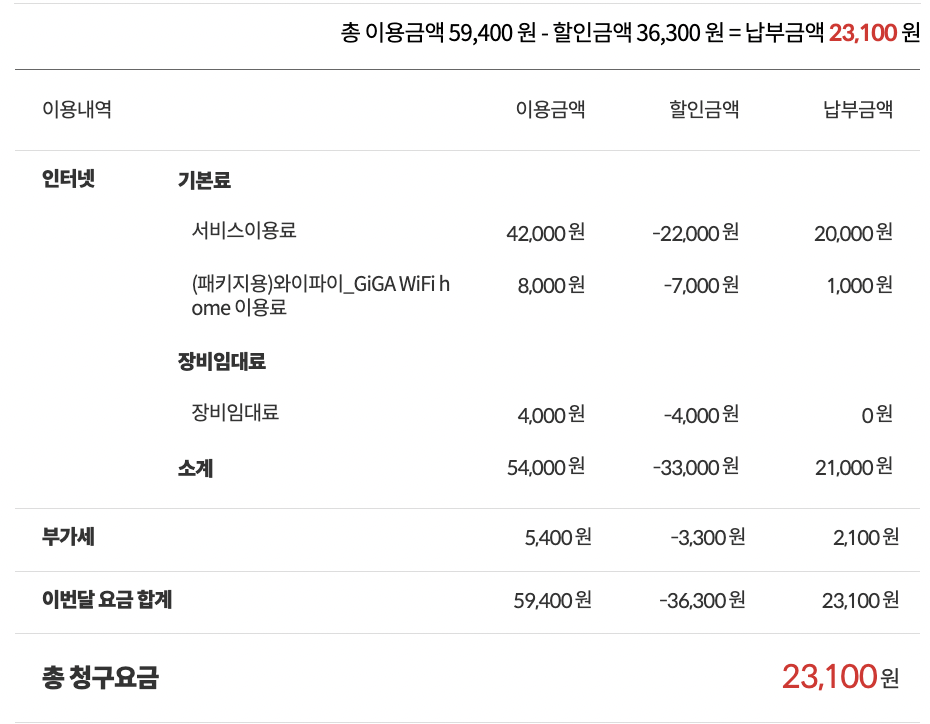The image size is (930, 724).
Task: Click the 총 청구요금 label
Action: [x=100, y=678]
